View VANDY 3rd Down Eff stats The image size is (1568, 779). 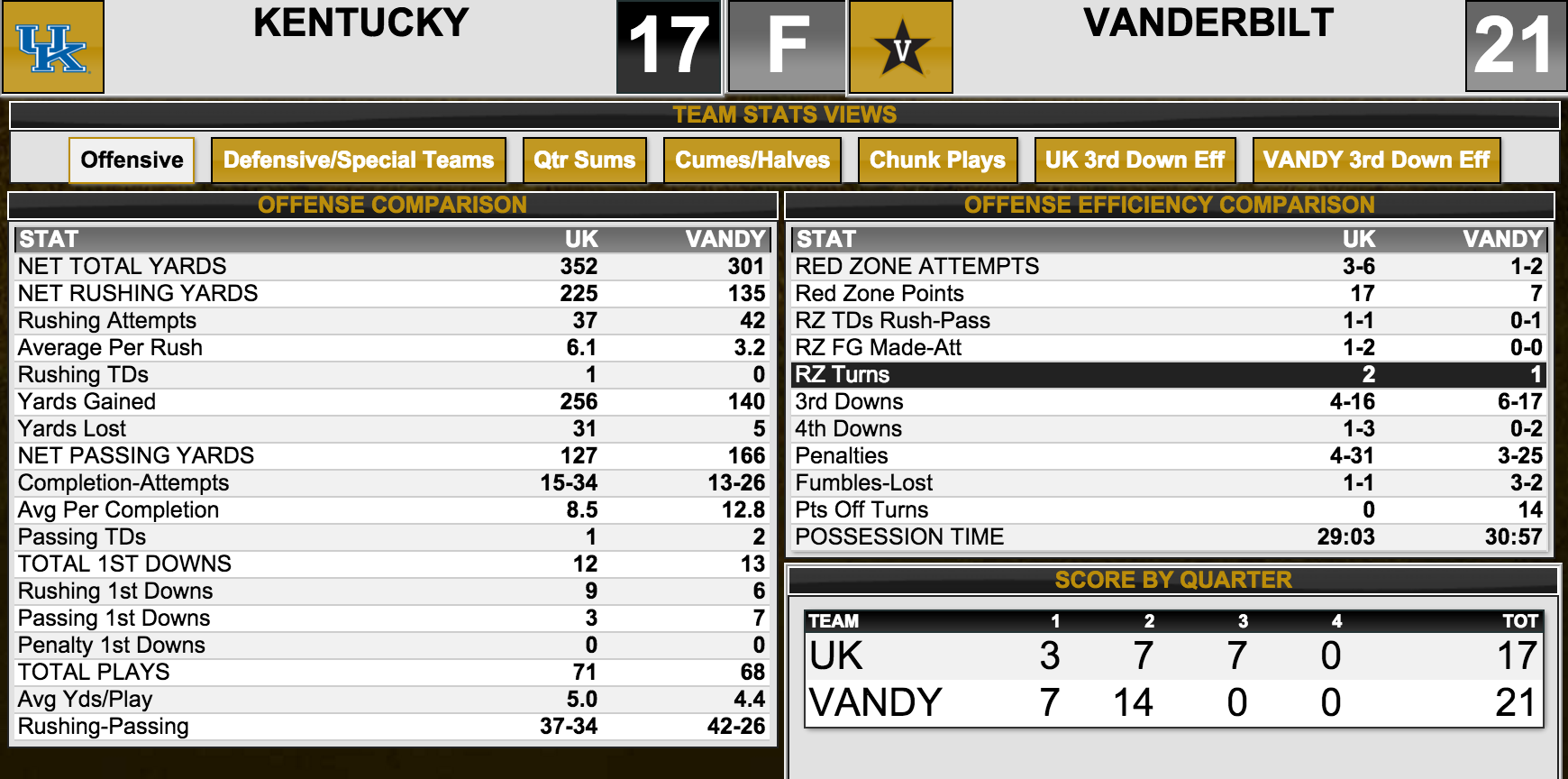pyautogui.click(x=1376, y=160)
